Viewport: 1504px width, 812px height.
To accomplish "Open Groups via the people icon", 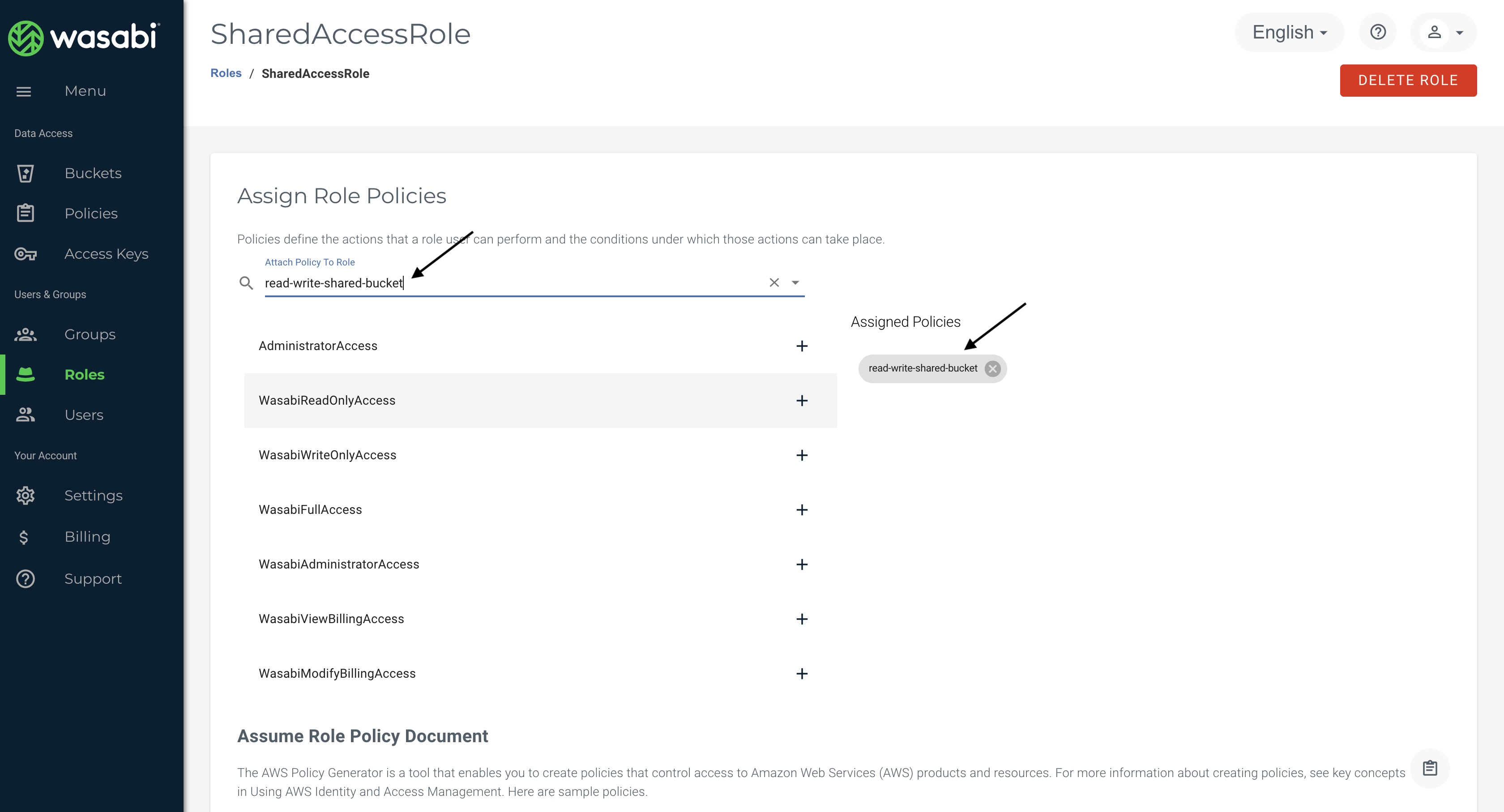I will 25,334.
